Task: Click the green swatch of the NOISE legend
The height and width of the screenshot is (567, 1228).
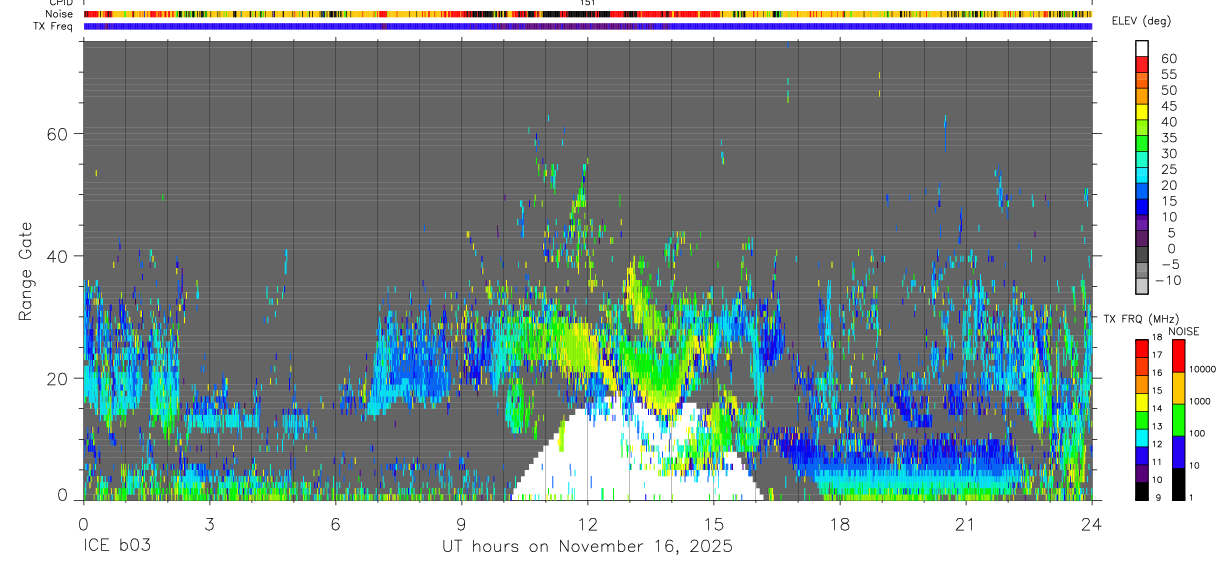Action: point(1179,419)
